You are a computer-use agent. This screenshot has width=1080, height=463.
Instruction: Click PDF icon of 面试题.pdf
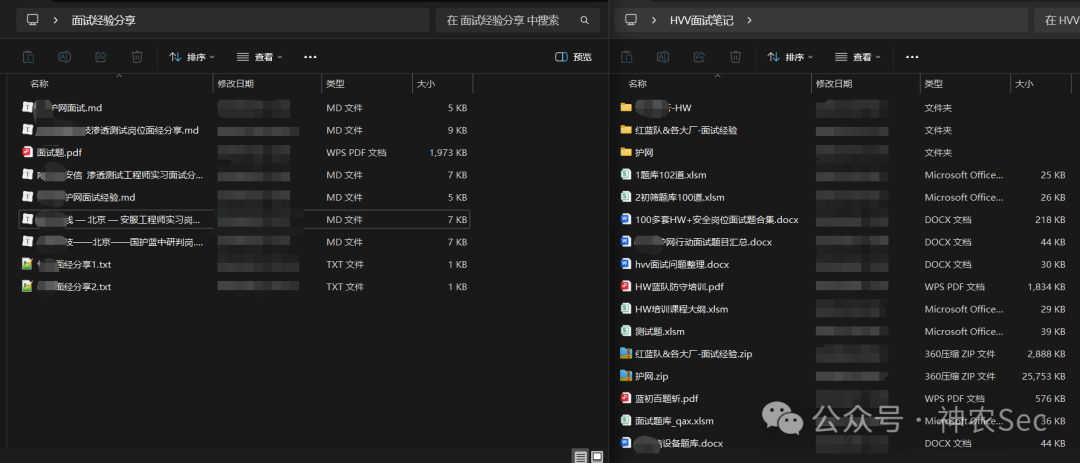click(x=28, y=152)
